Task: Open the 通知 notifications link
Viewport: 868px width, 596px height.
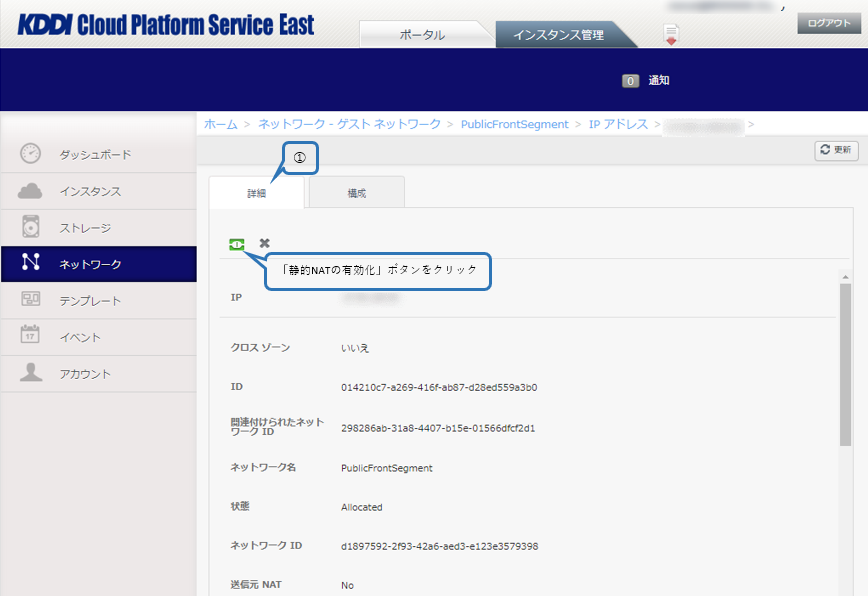Action: click(659, 81)
